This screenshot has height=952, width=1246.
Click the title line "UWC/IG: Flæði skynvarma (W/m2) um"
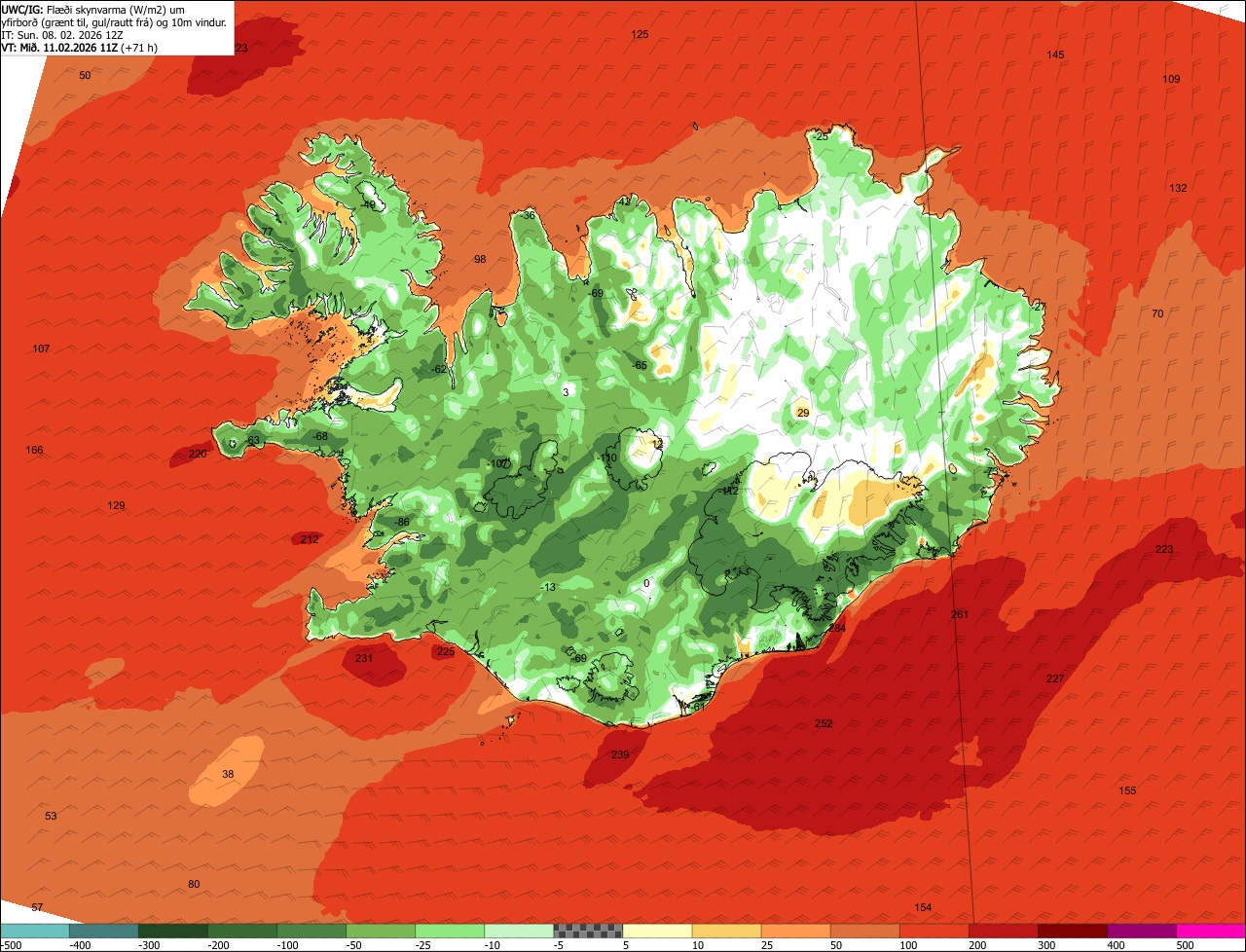[x=93, y=9]
